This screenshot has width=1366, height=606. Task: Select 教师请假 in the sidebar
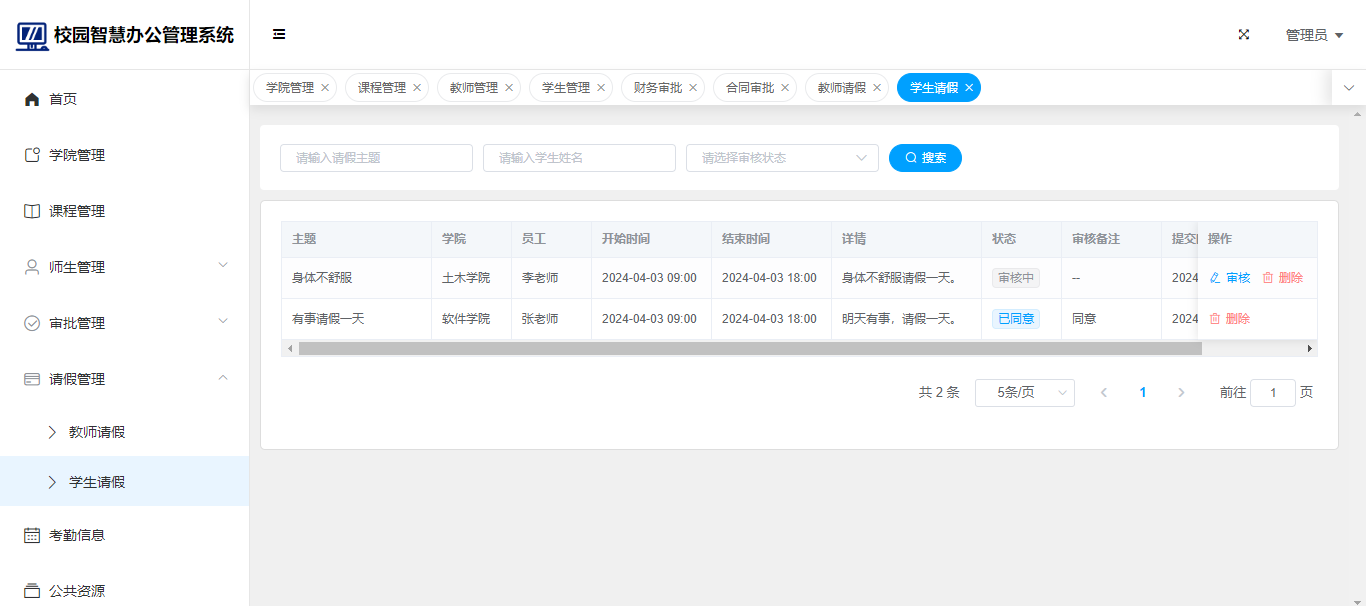point(97,432)
